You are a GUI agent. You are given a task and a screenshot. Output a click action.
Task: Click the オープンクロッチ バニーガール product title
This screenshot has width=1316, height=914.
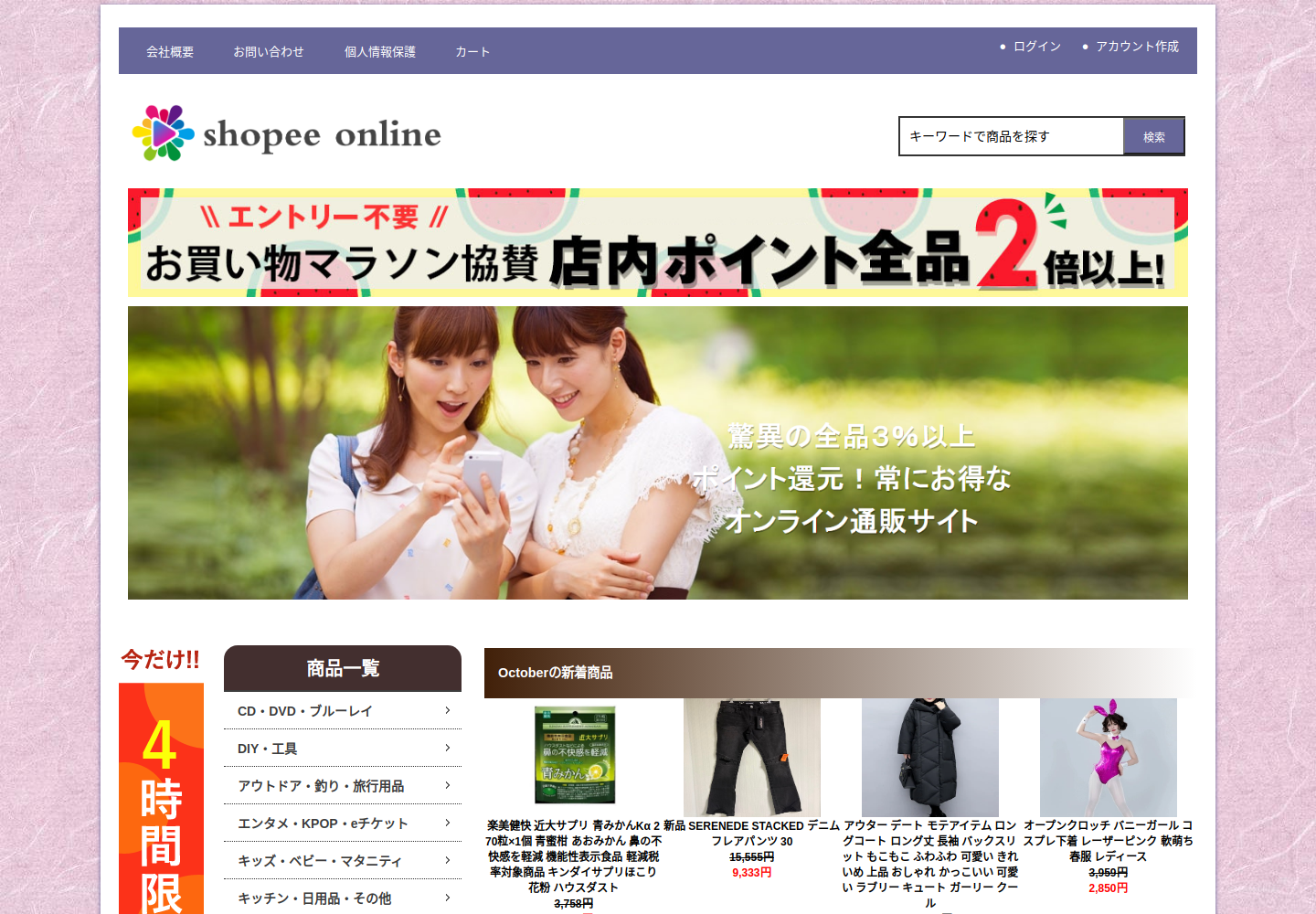(x=1109, y=841)
